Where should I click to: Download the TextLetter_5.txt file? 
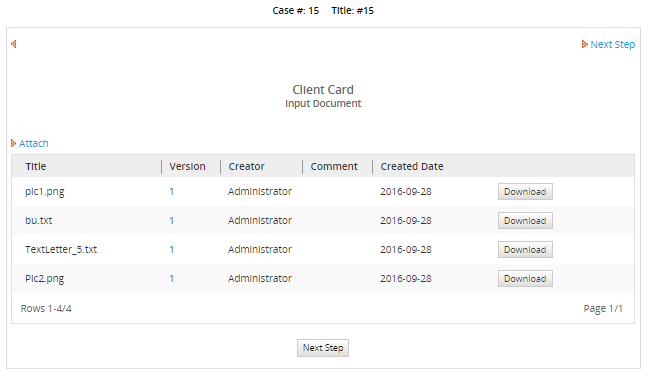pos(525,250)
